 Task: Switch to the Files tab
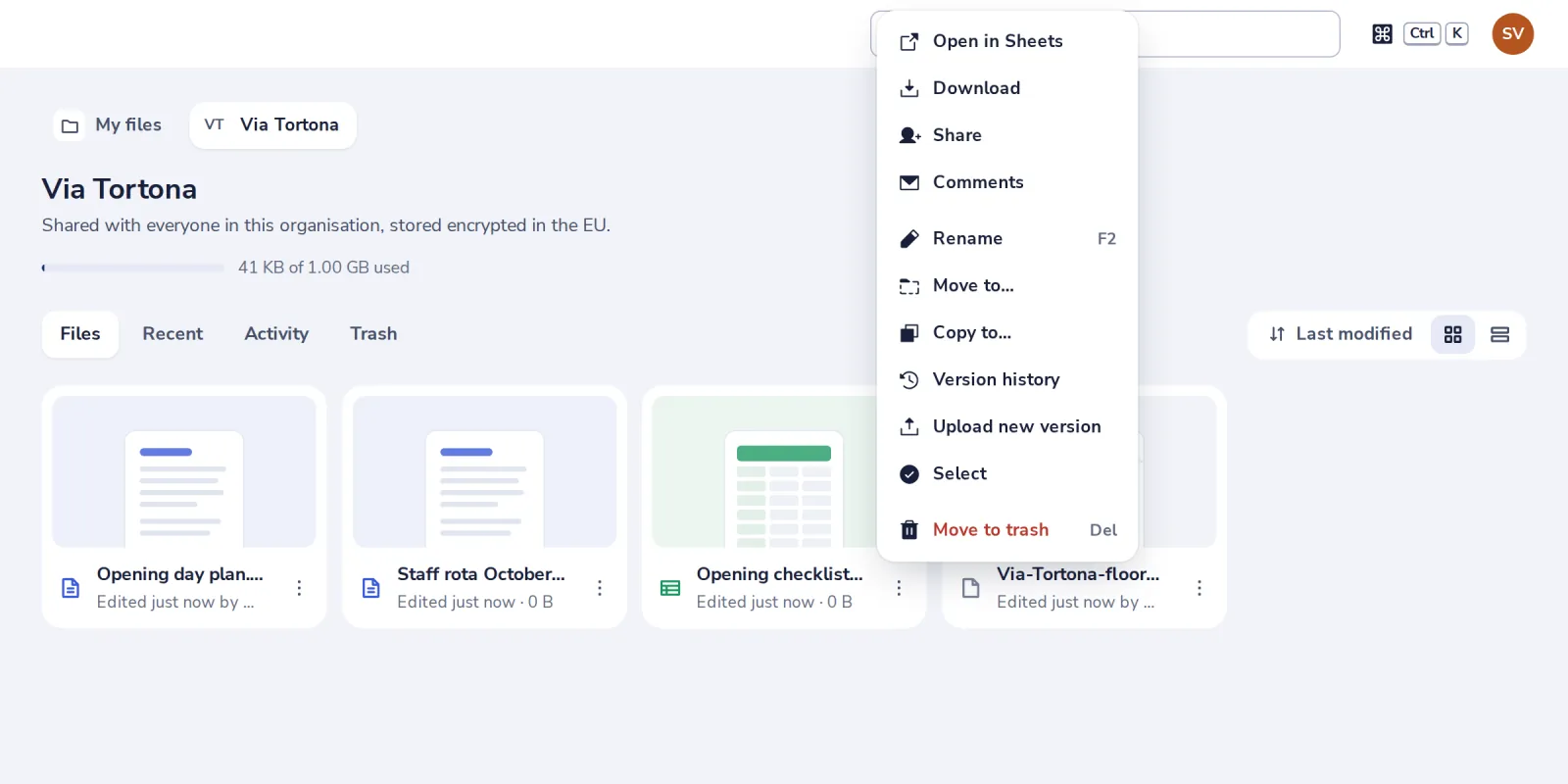[x=80, y=334]
